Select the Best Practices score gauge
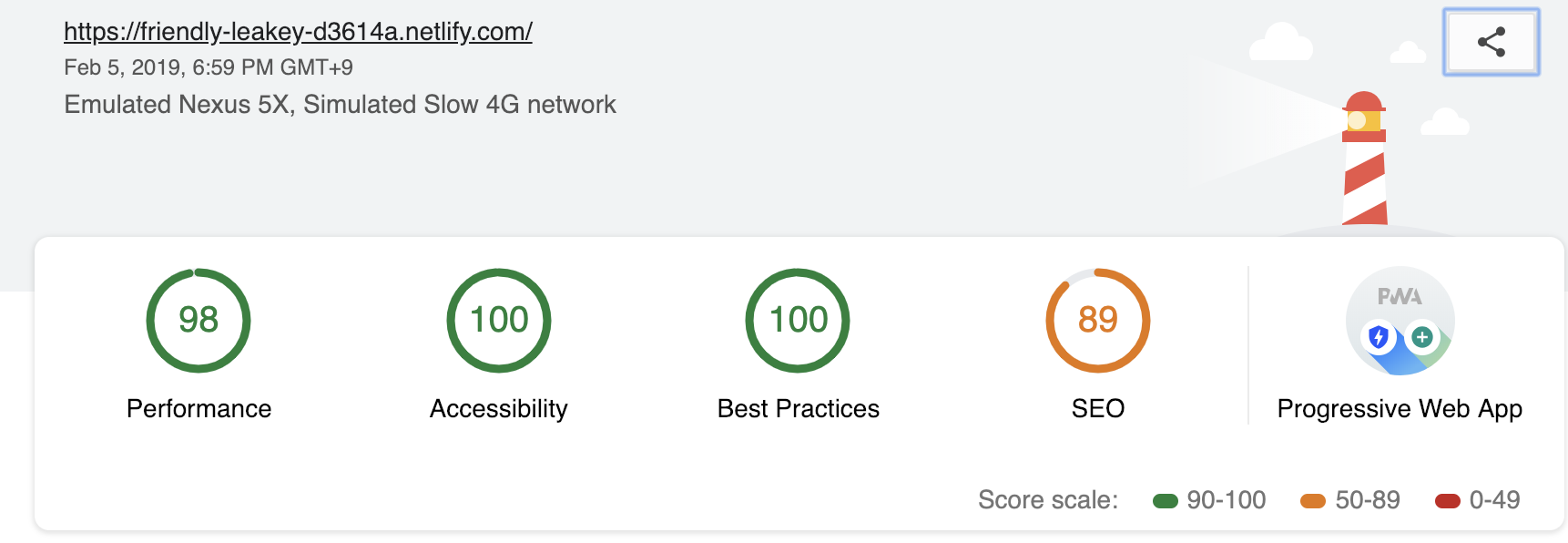The height and width of the screenshot is (543, 1568). [x=798, y=320]
